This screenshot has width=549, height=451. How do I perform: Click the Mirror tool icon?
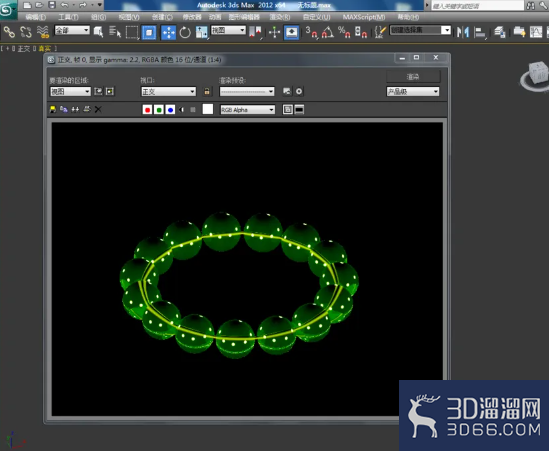[463, 33]
